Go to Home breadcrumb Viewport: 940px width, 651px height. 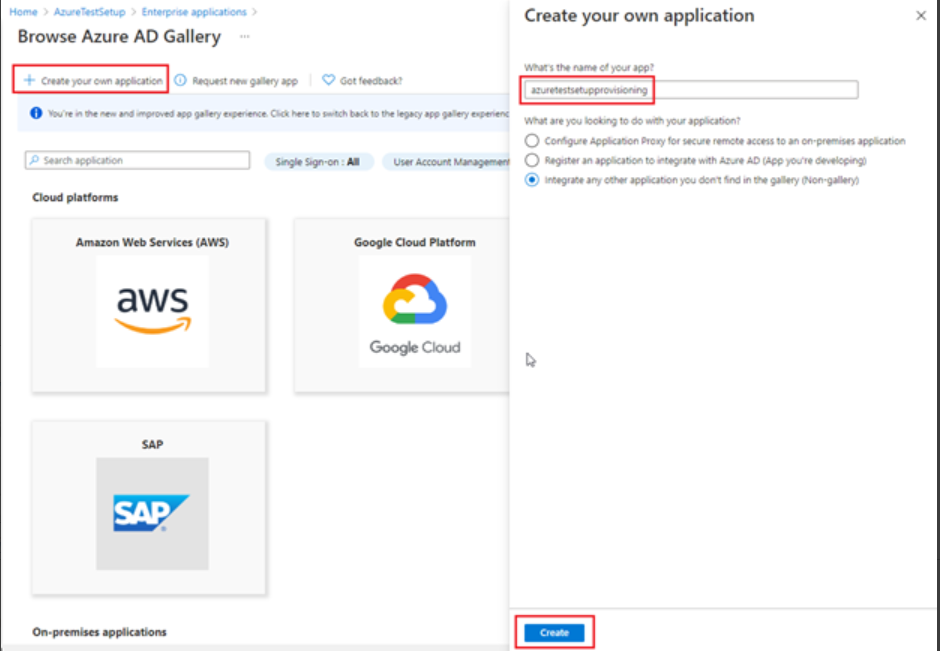click(23, 12)
